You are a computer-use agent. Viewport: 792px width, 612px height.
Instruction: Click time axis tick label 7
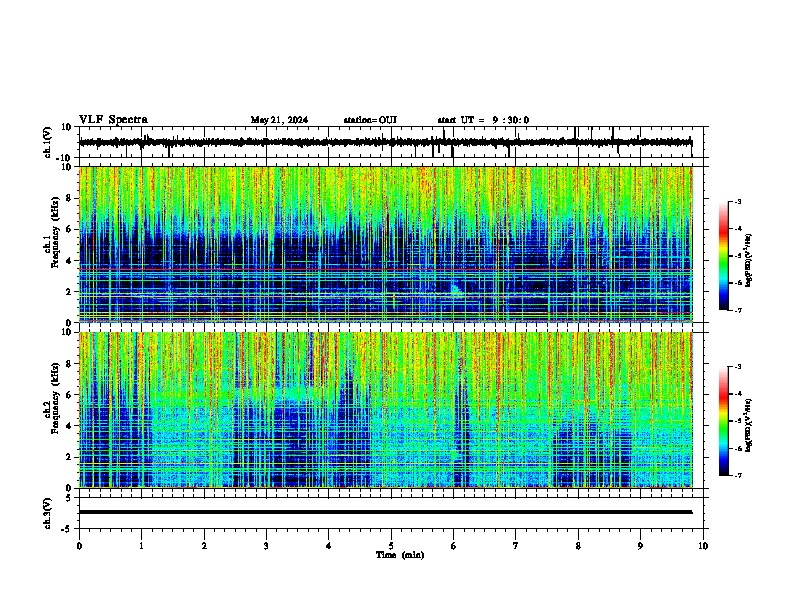click(516, 546)
